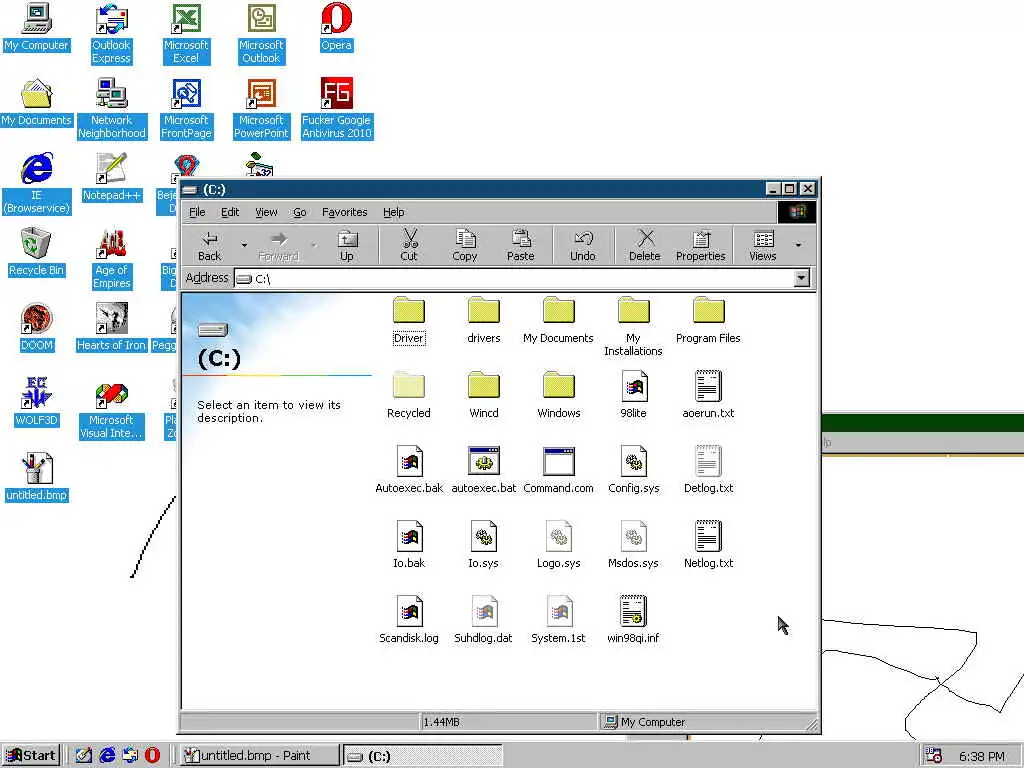Select the Program Files folder
The height and width of the screenshot is (768, 1024).
(x=709, y=321)
